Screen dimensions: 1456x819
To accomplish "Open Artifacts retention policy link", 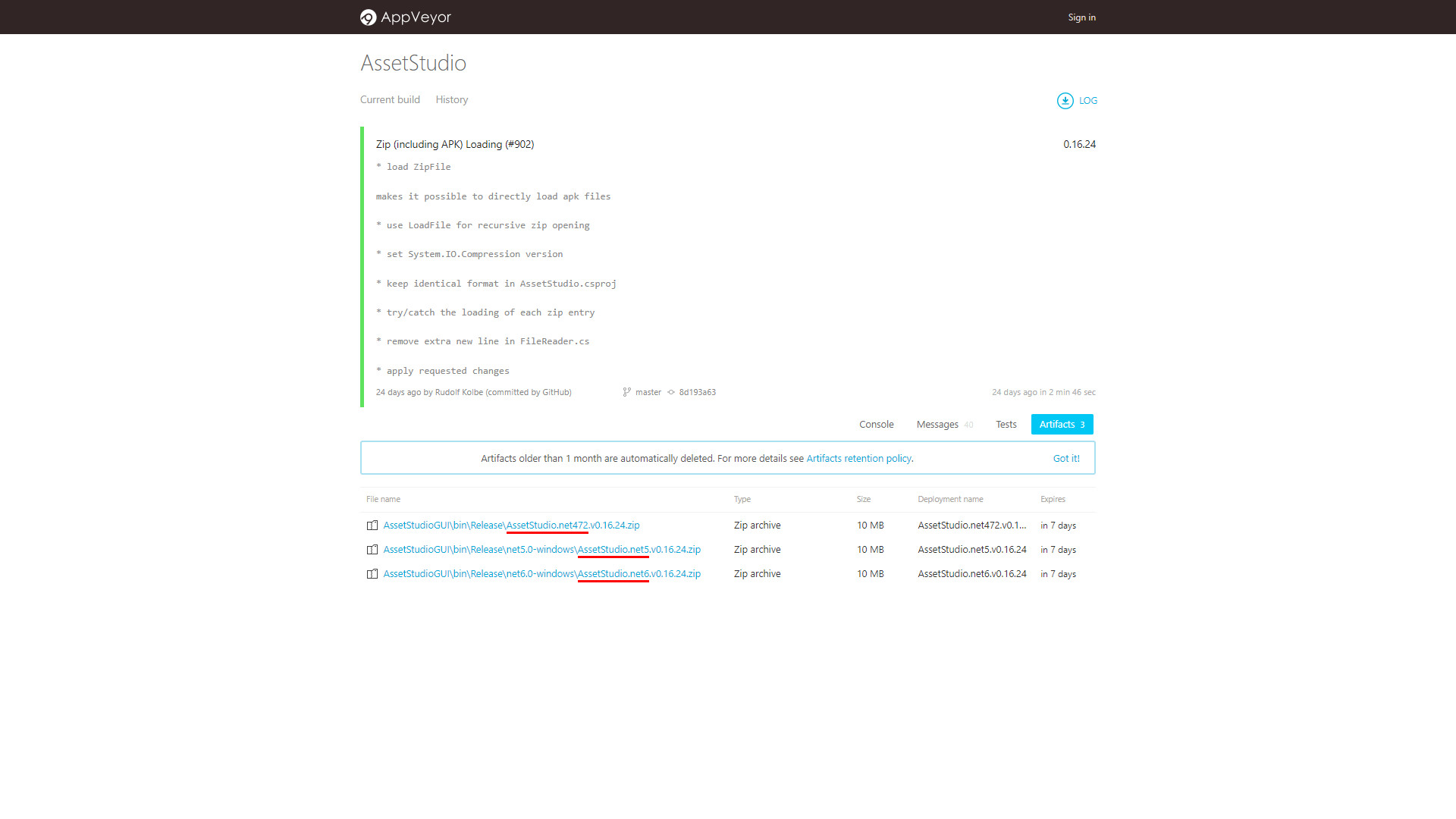I will click(x=858, y=458).
